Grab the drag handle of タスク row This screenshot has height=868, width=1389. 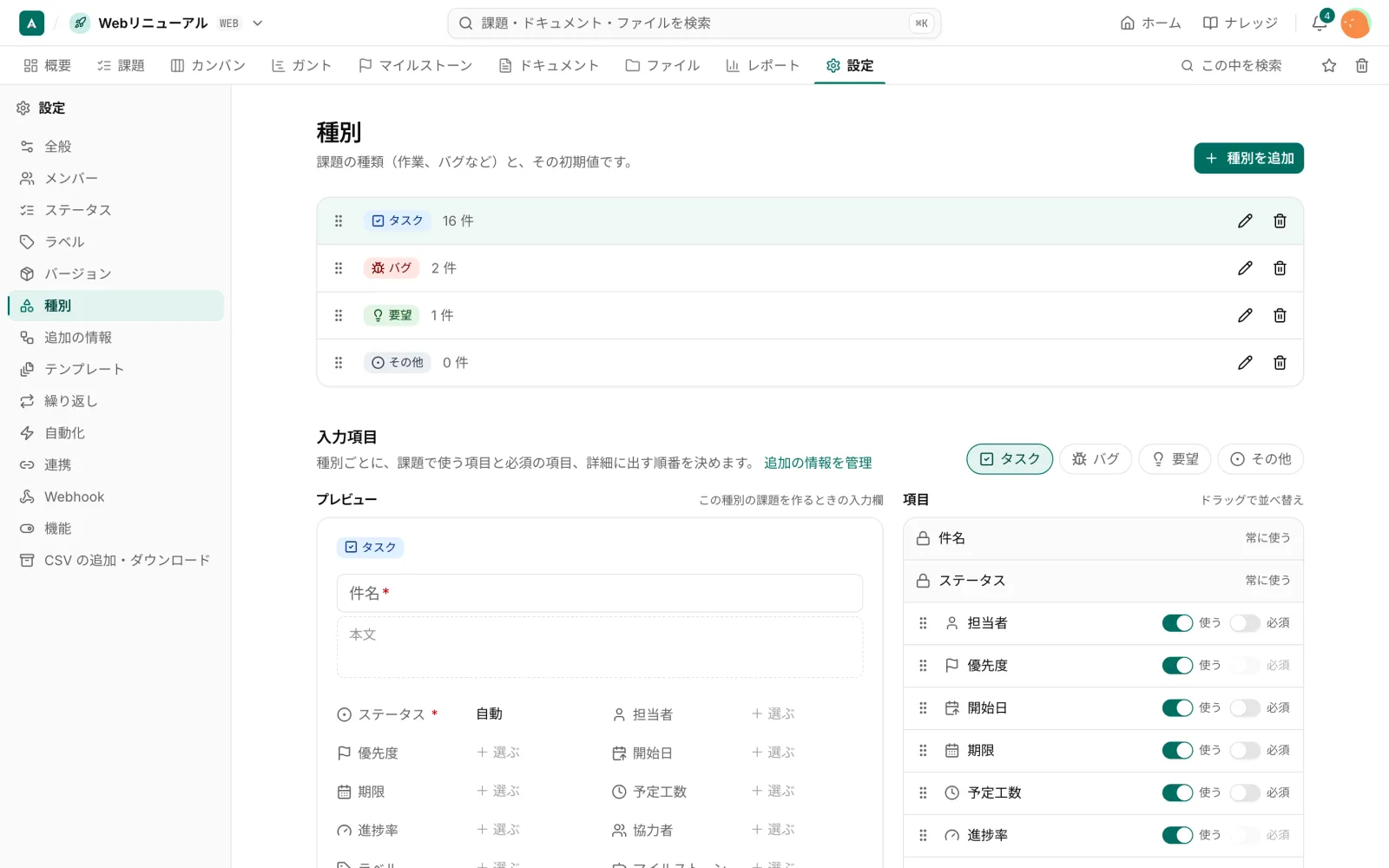339,220
